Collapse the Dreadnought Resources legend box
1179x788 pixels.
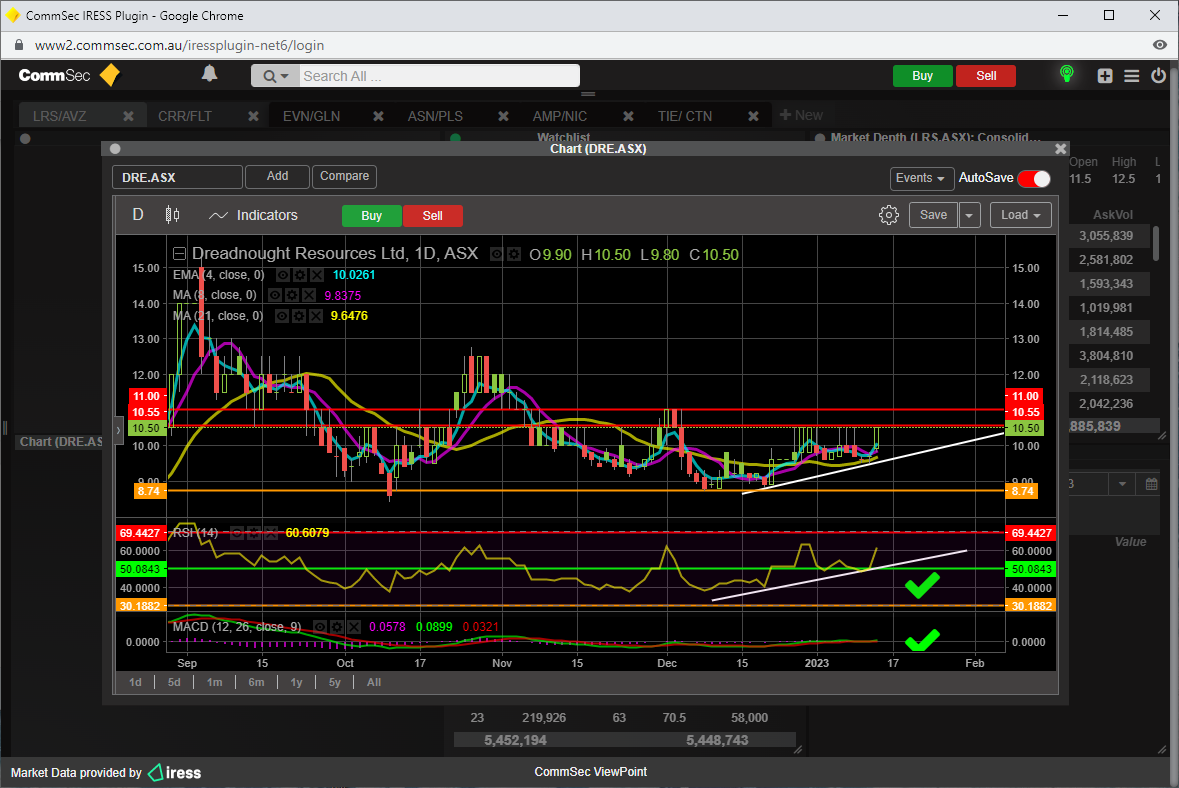[x=180, y=253]
